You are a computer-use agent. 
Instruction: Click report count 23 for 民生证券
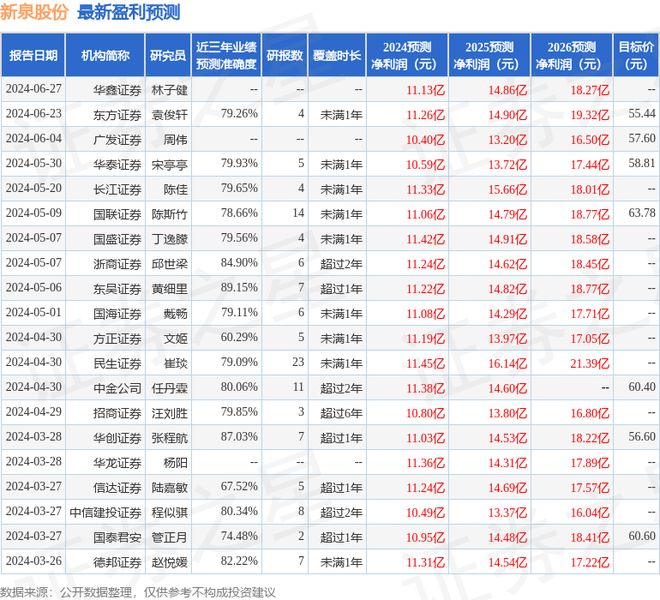coord(298,362)
